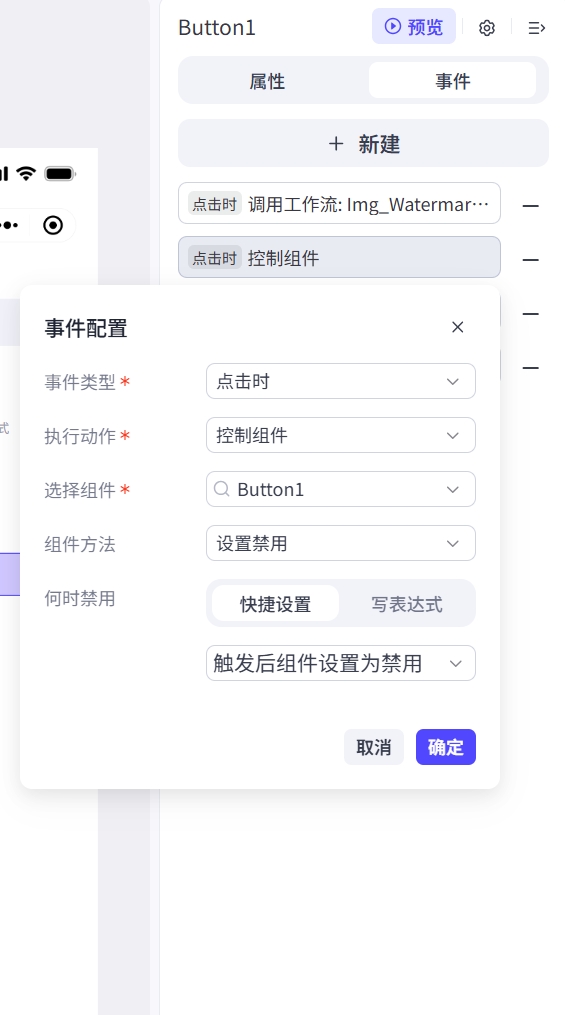Remove the 调用工作流 event with the minus icon
Image resolution: width=565 pixels, height=1015 pixels.
(531, 206)
